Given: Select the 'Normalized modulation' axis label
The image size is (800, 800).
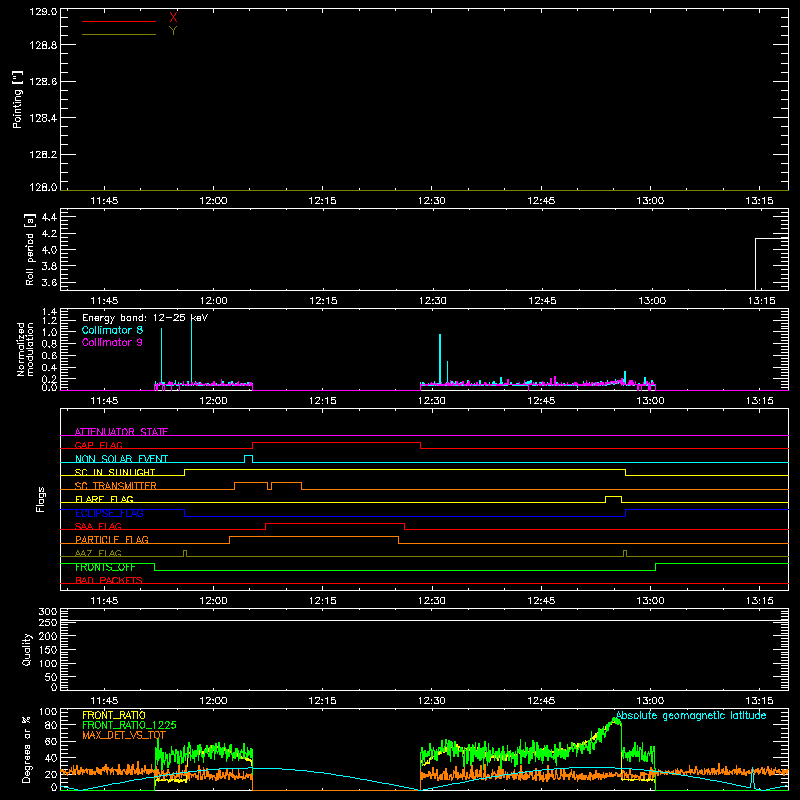Looking at the screenshot, I should [x=25, y=349].
